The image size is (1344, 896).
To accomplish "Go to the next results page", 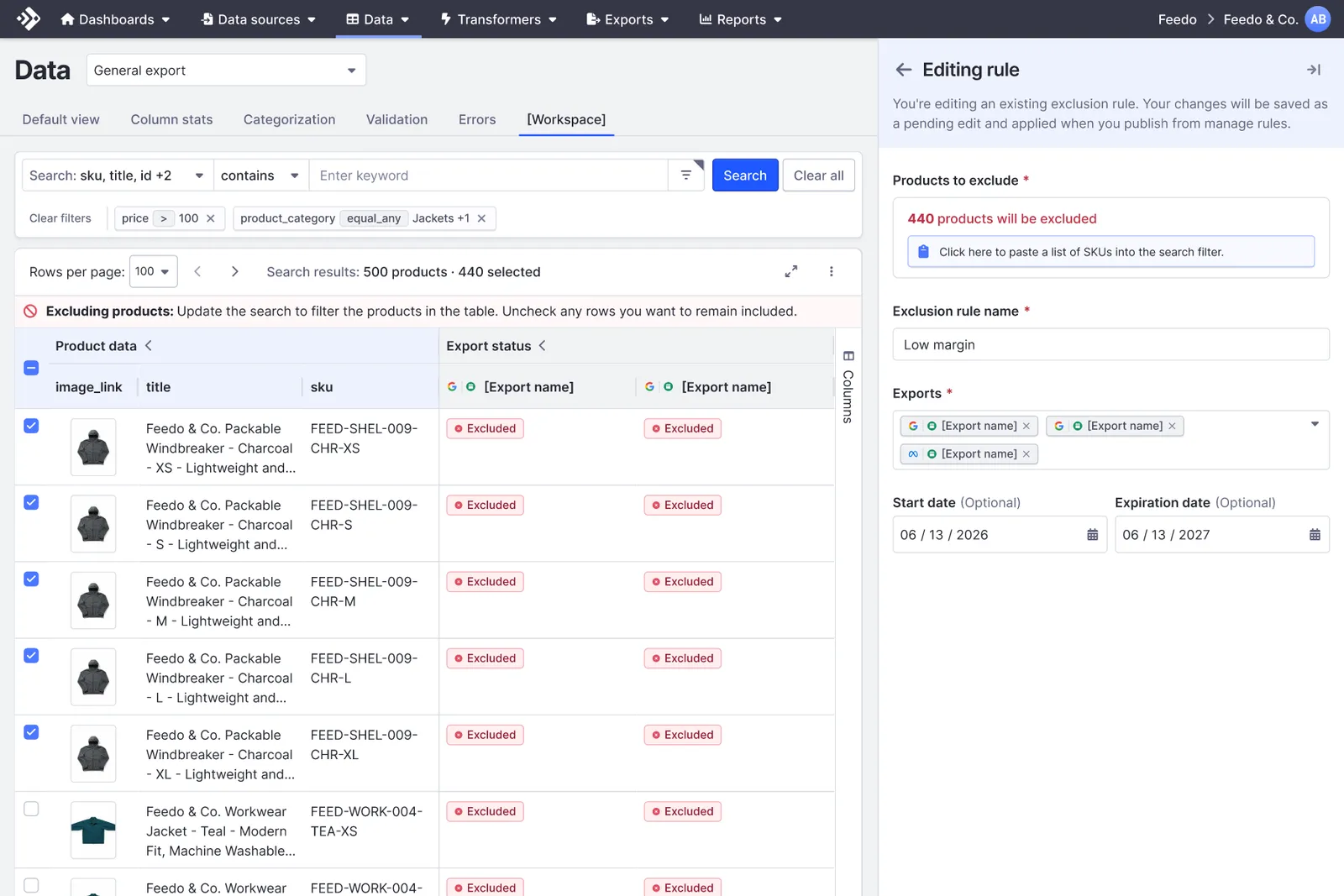I will [x=234, y=271].
